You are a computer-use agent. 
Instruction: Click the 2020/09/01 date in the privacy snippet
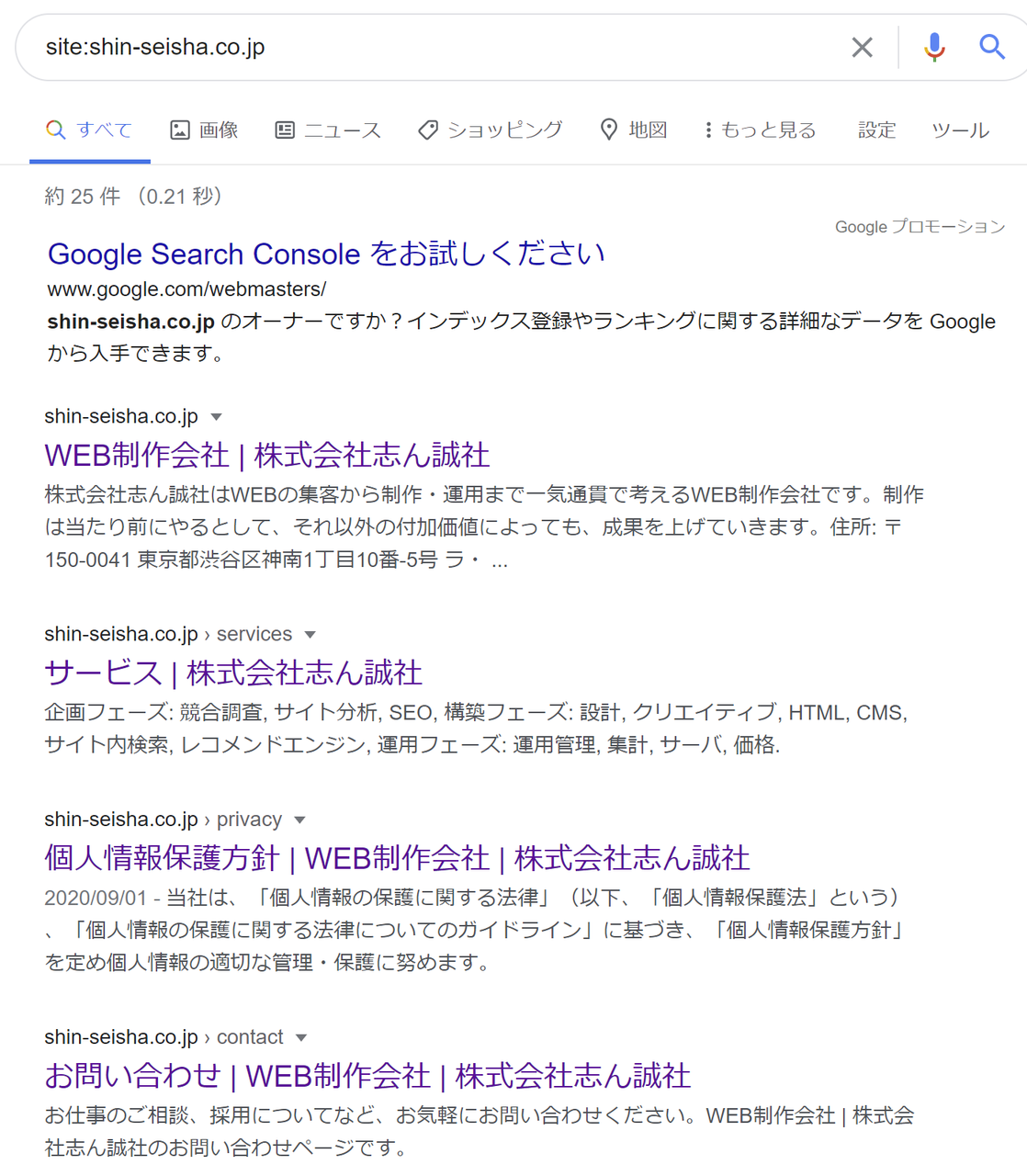tap(96, 898)
